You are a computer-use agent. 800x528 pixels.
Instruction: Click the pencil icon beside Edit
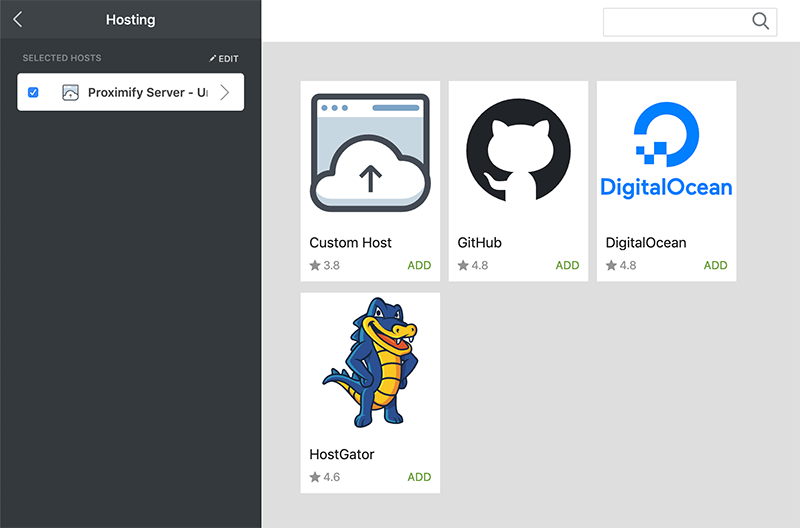pos(212,59)
